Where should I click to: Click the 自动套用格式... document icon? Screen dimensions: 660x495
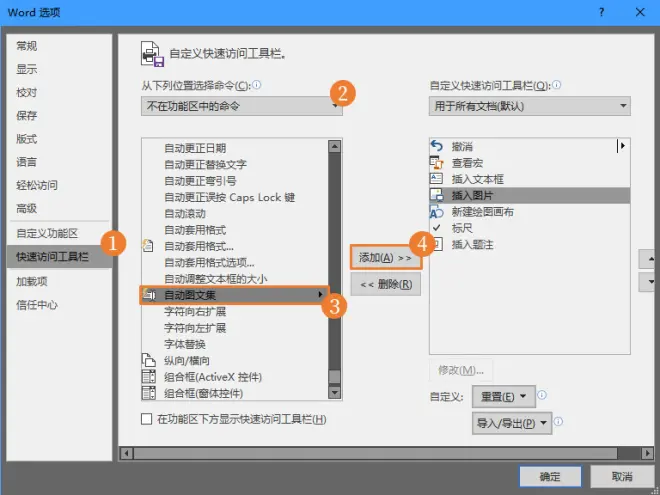click(x=148, y=245)
